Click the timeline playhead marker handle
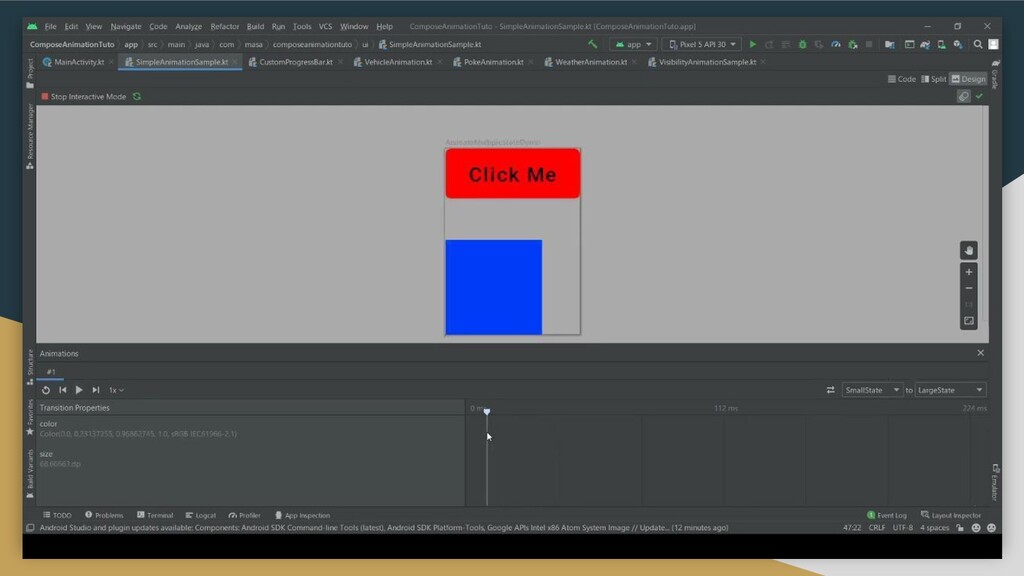 point(487,410)
